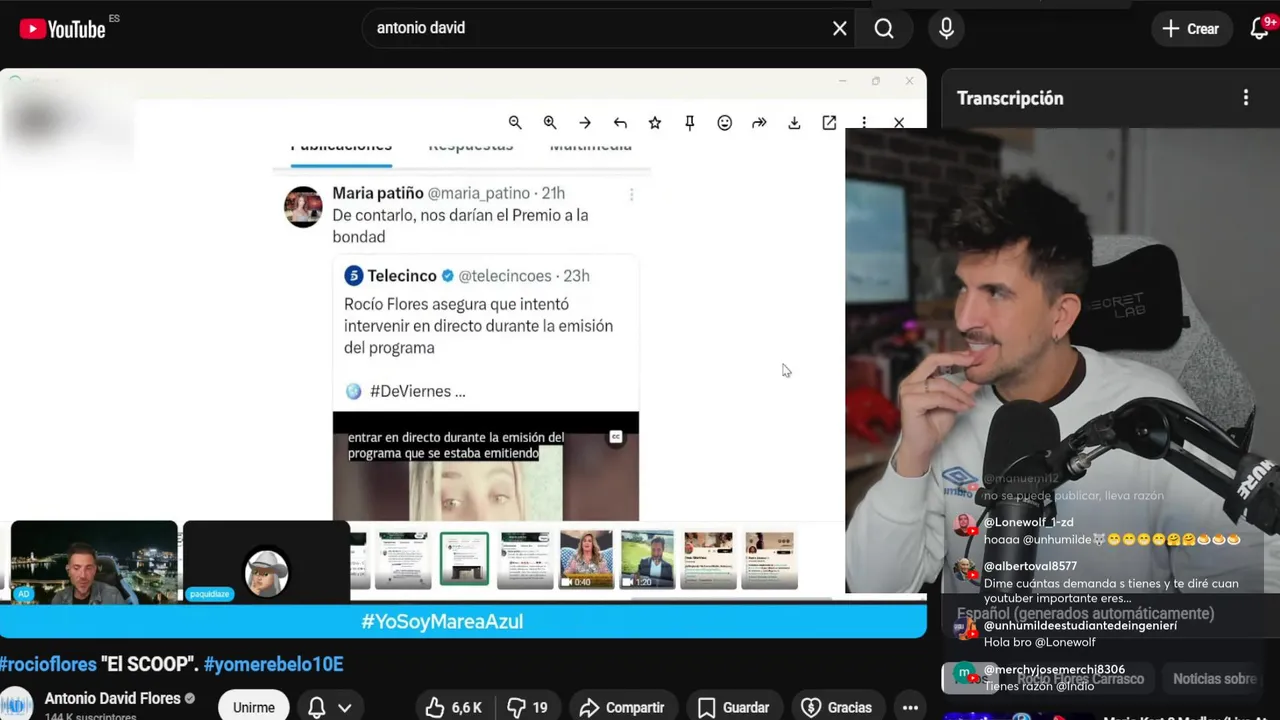Download the image from the viewer toolbar
Viewport: 1280px width, 720px height.
tap(794, 123)
